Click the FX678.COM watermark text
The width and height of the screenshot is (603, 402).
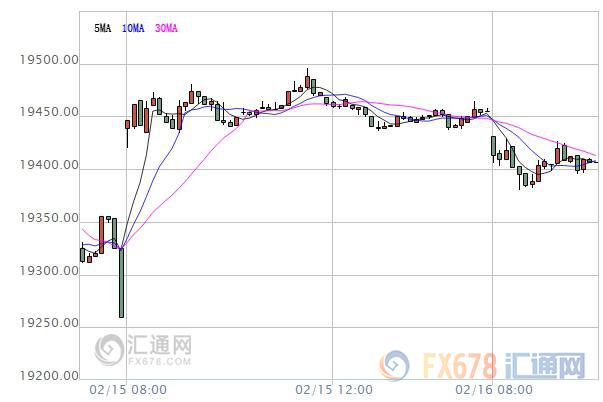point(160,361)
